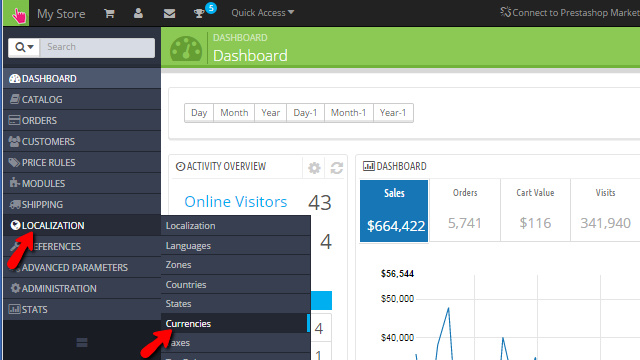
Task: Open Activity Overview settings gear
Action: 314,168
